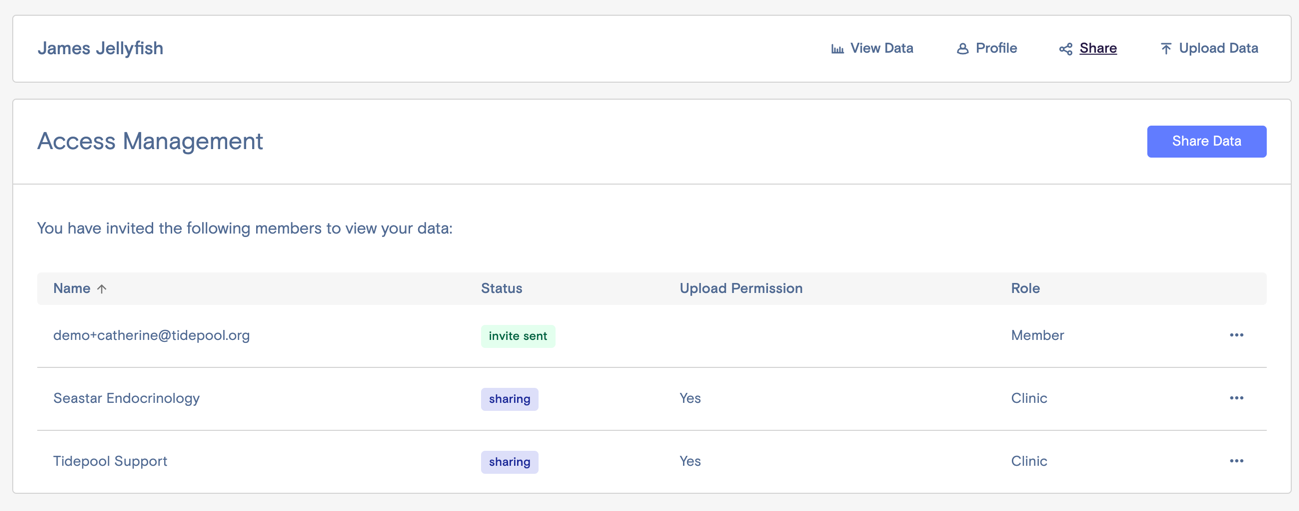Screen dimensions: 1299x511
Task: Open more options for demo+catherine@tidepool.org
Action: point(1236,335)
